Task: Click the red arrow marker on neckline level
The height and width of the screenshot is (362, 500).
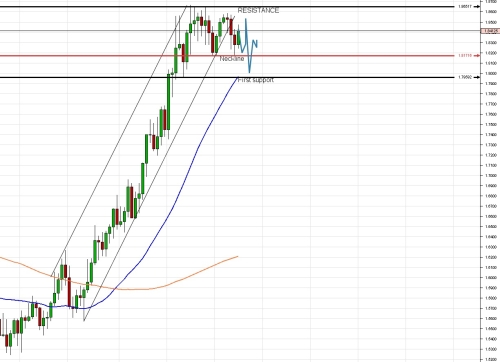Action: click(x=477, y=55)
